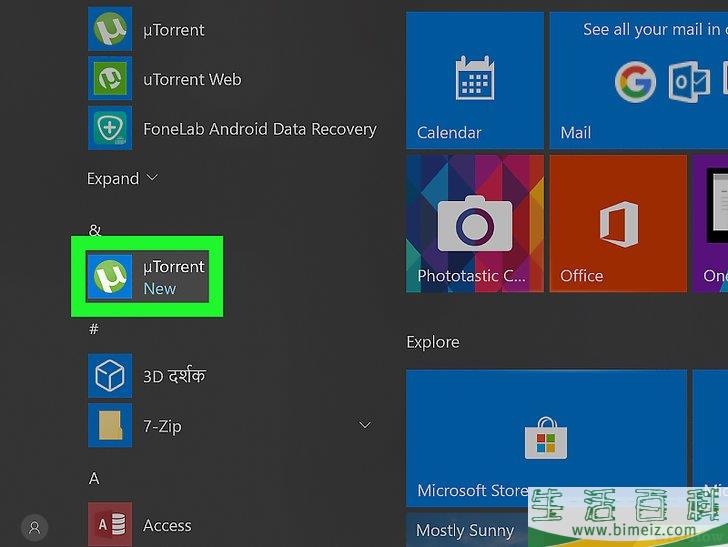The height and width of the screenshot is (547, 728).
Task: Open the Mail tile
Action: point(639,81)
